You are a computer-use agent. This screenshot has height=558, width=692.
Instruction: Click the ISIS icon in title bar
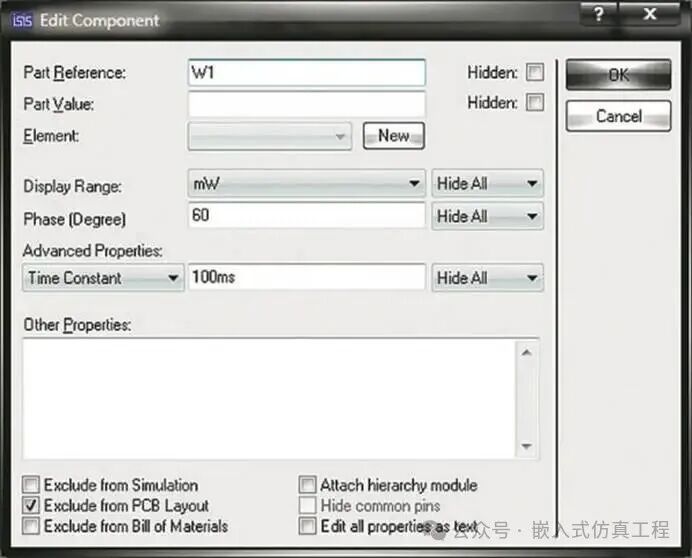coord(22,20)
